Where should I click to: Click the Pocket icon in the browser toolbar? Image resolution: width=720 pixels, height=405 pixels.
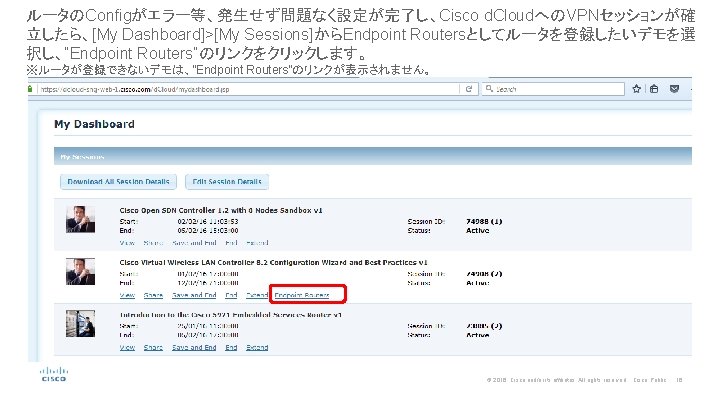tap(674, 89)
